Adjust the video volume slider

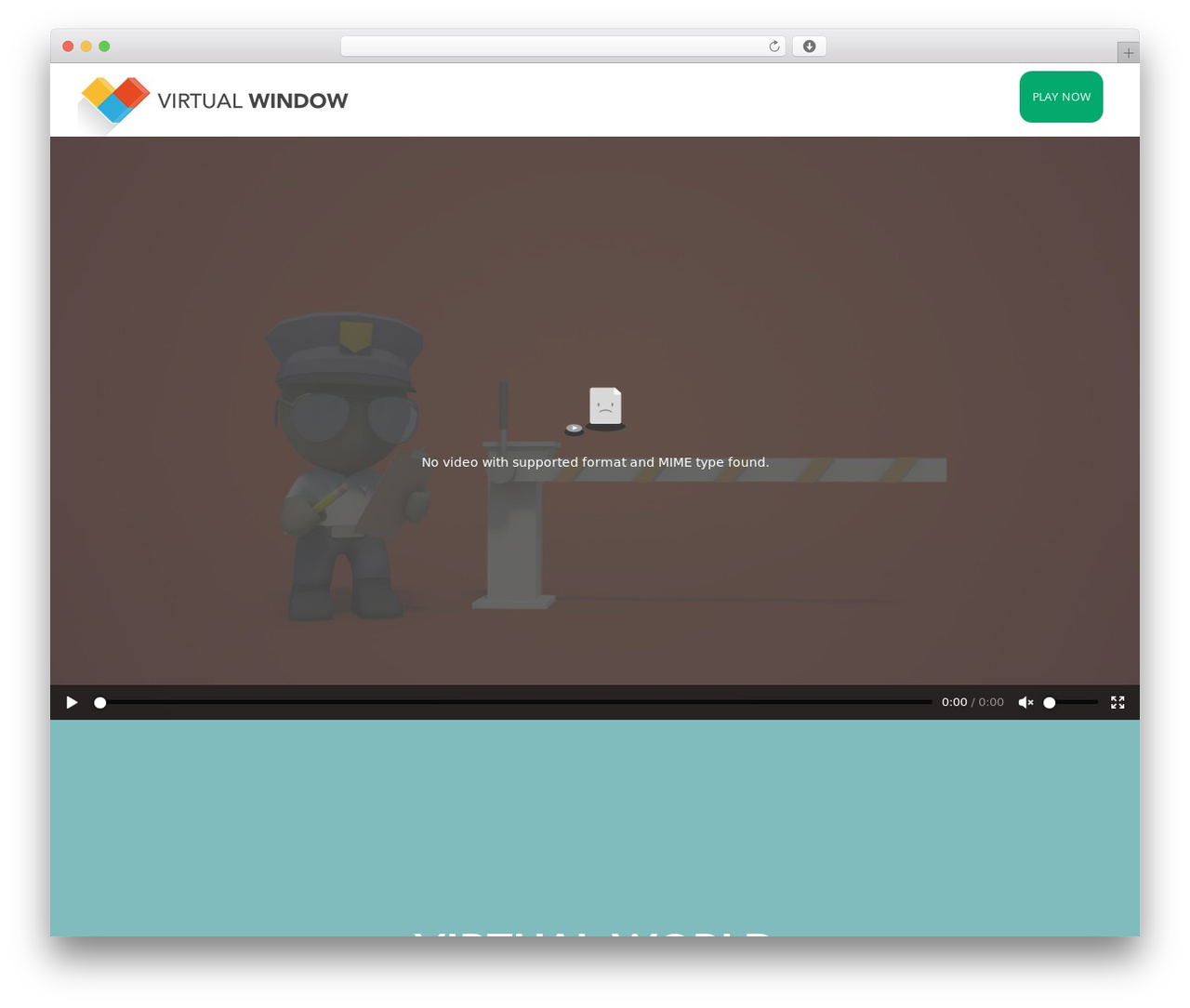click(1071, 702)
